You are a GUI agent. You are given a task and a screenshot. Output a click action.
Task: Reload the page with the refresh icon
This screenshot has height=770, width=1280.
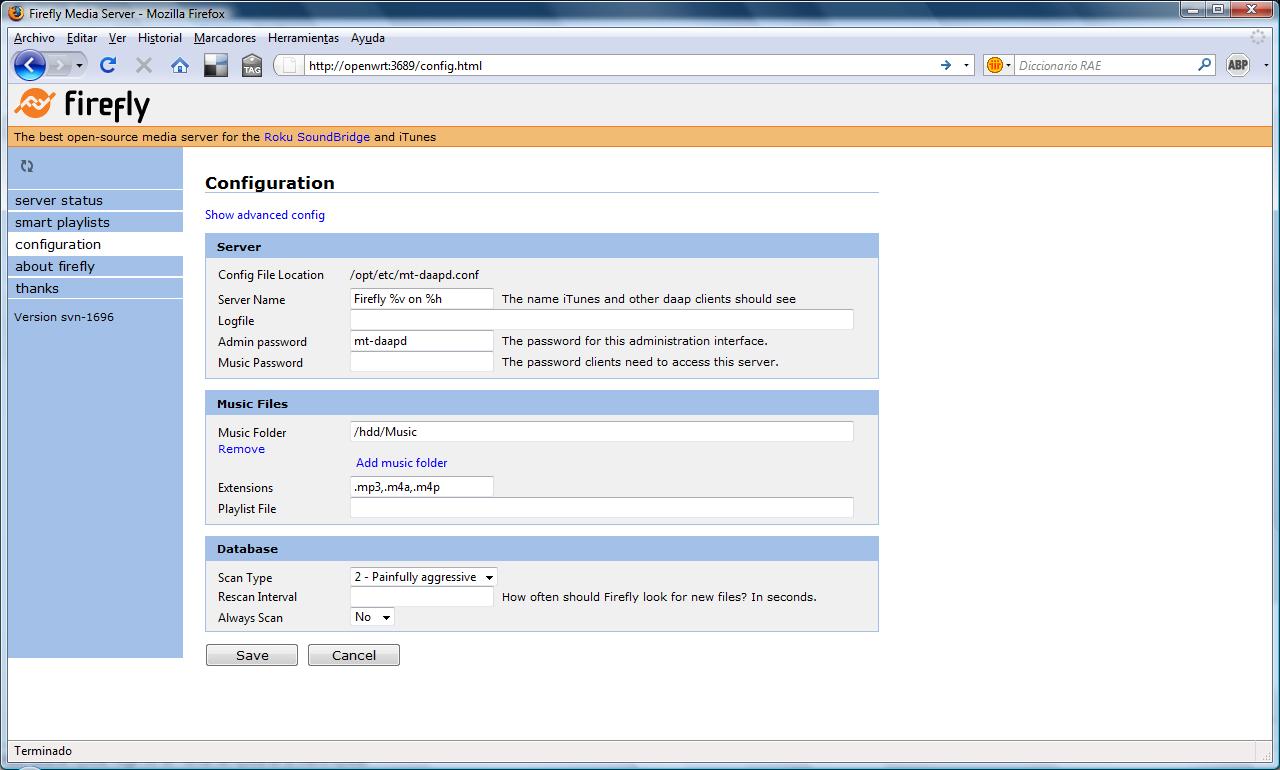point(108,65)
